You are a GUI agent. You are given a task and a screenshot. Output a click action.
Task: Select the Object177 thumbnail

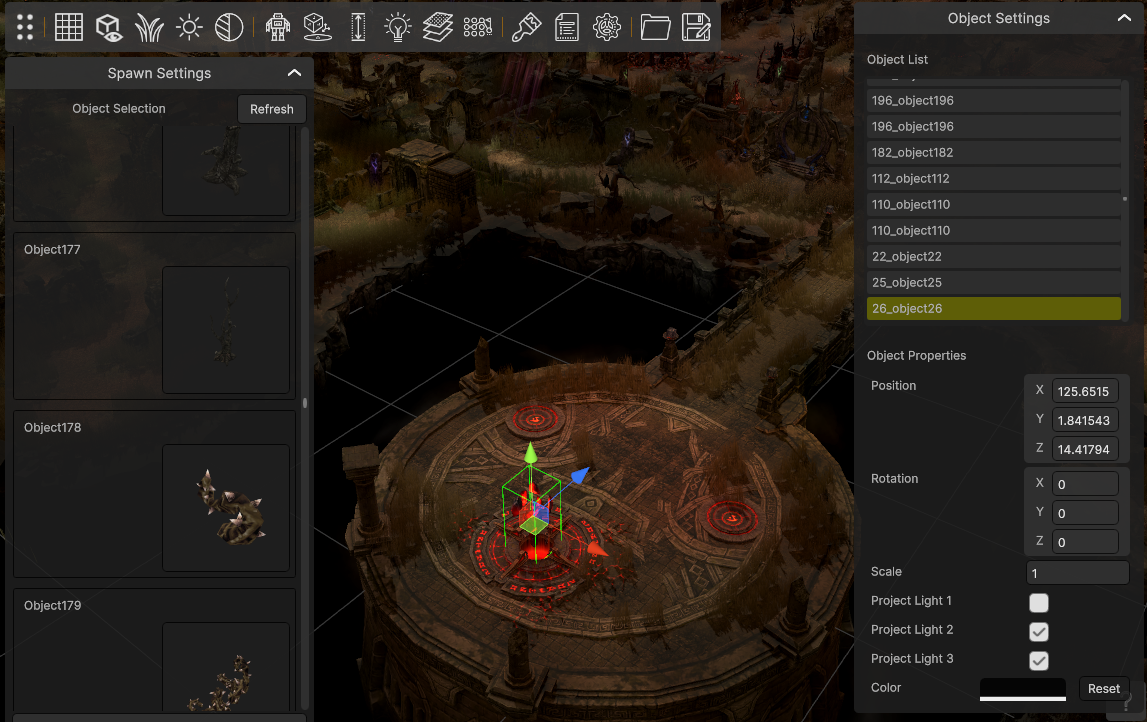(226, 330)
